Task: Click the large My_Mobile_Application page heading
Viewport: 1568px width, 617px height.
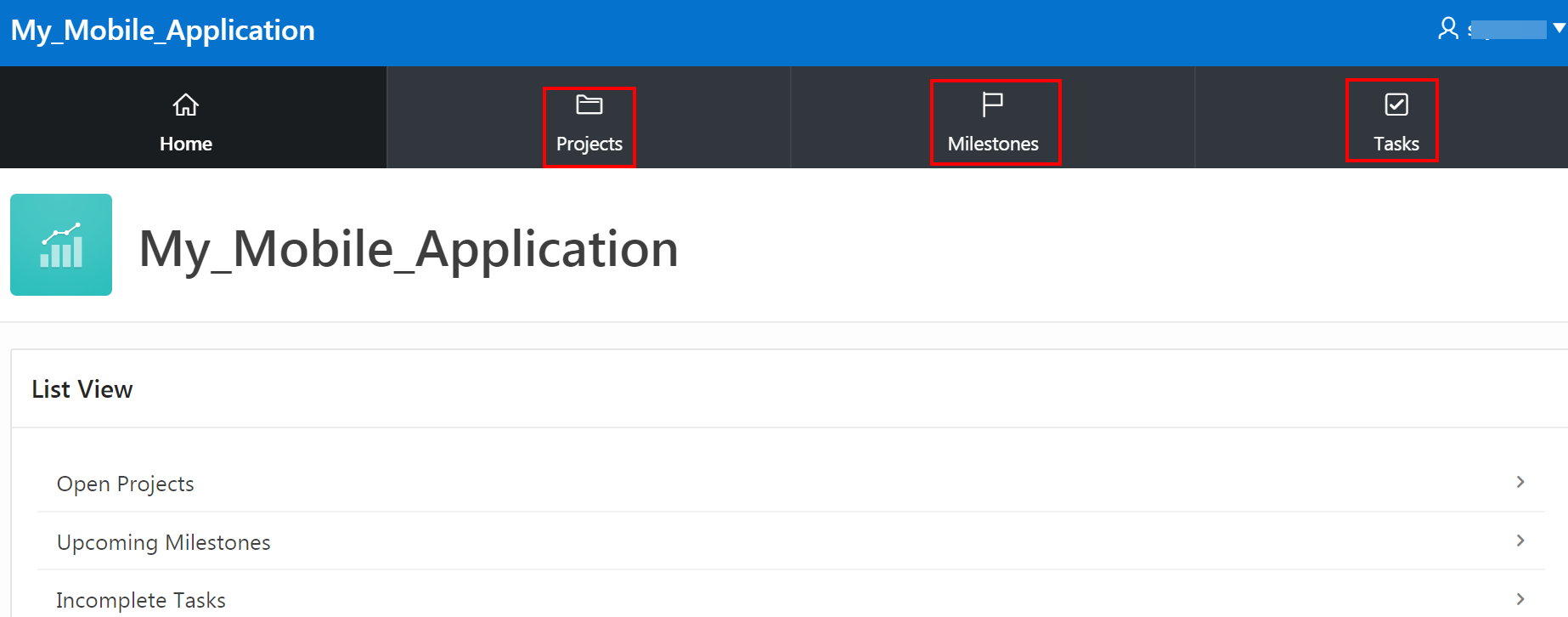Action: pos(408,250)
